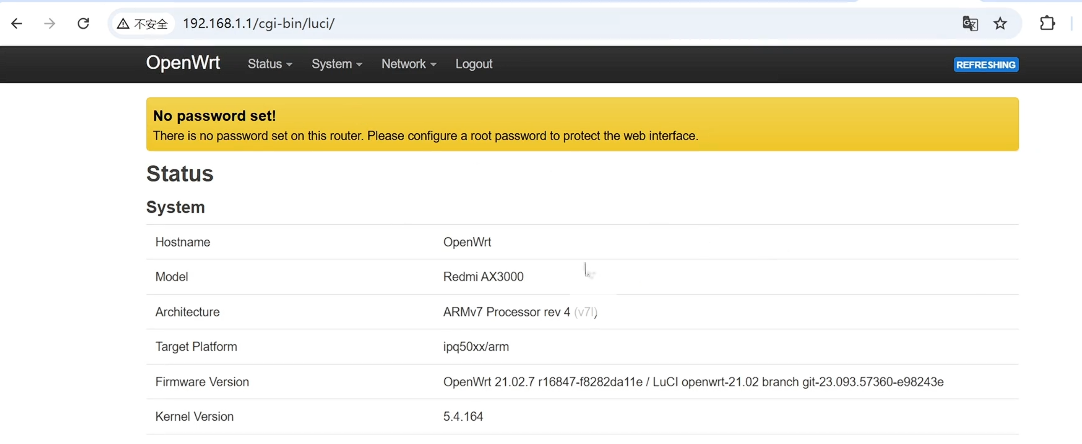This screenshot has width=1082, height=444.
Task: Click the browser forward arrow
Action: [x=49, y=23]
